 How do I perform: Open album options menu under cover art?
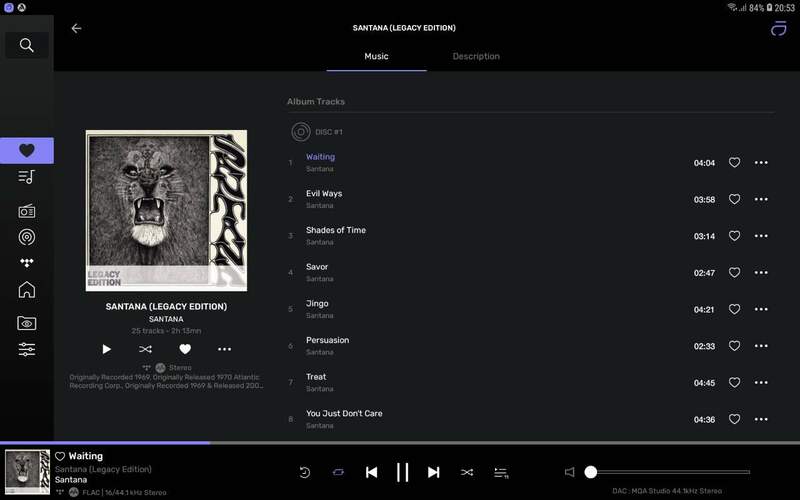(x=224, y=349)
